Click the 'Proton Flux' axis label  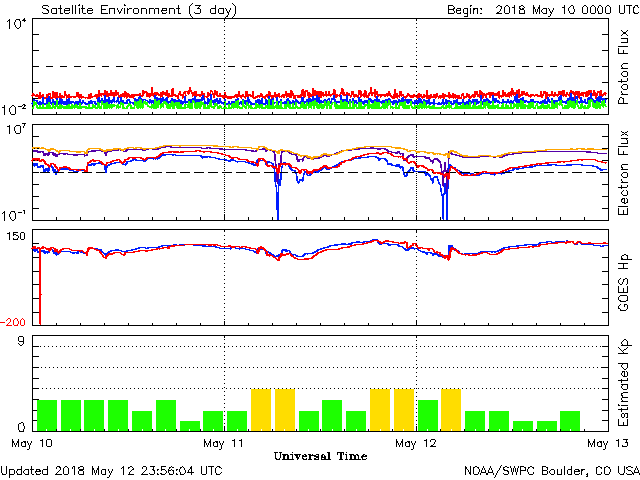(x=623, y=67)
